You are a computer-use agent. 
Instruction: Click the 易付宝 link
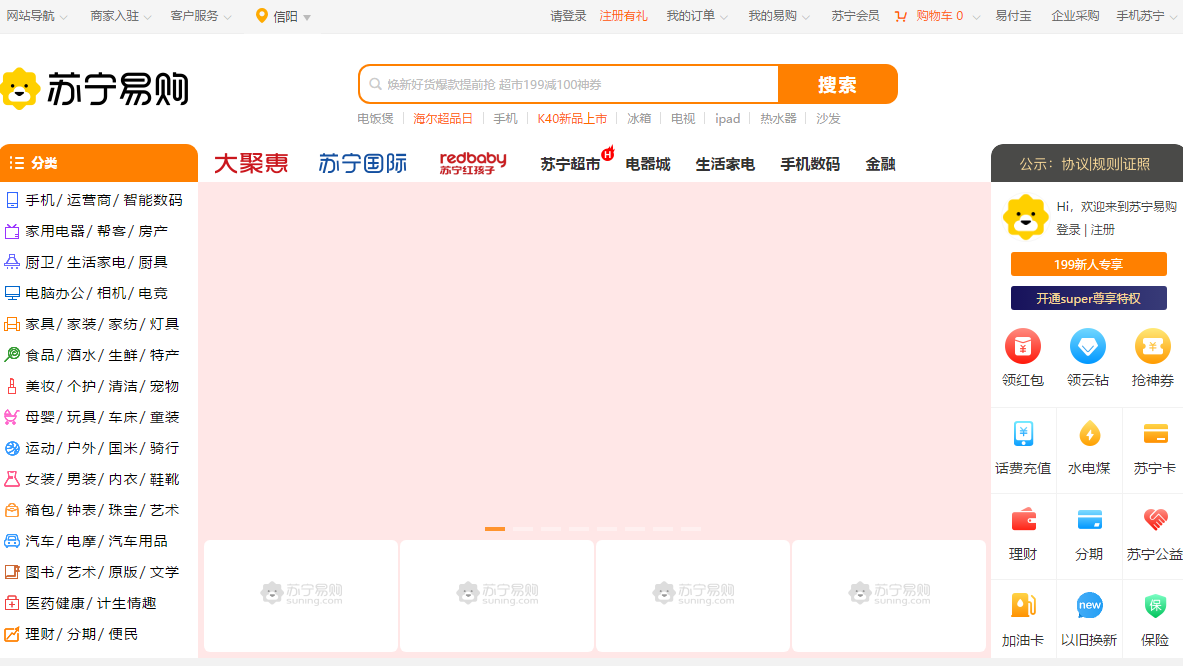point(1013,16)
